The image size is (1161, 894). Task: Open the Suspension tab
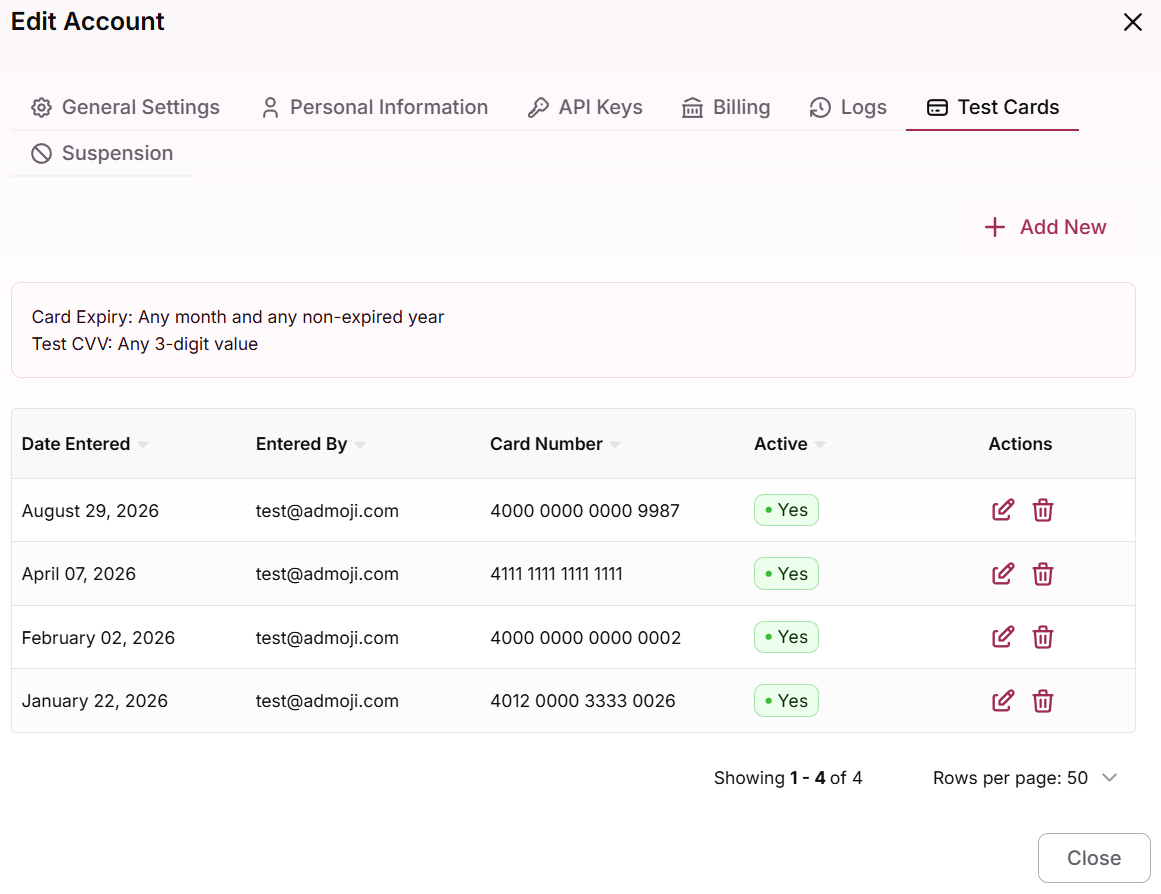[101, 153]
